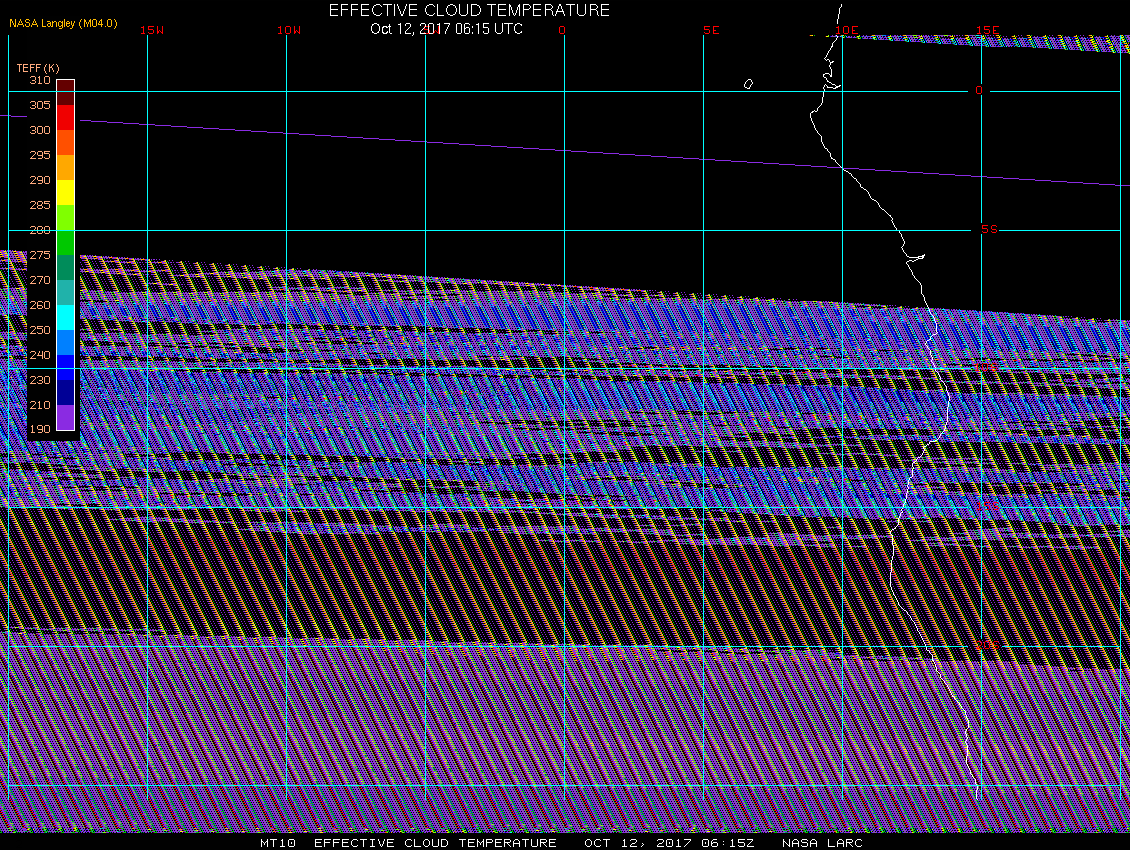Select the blue swatch between 240 and 230

coord(66,368)
